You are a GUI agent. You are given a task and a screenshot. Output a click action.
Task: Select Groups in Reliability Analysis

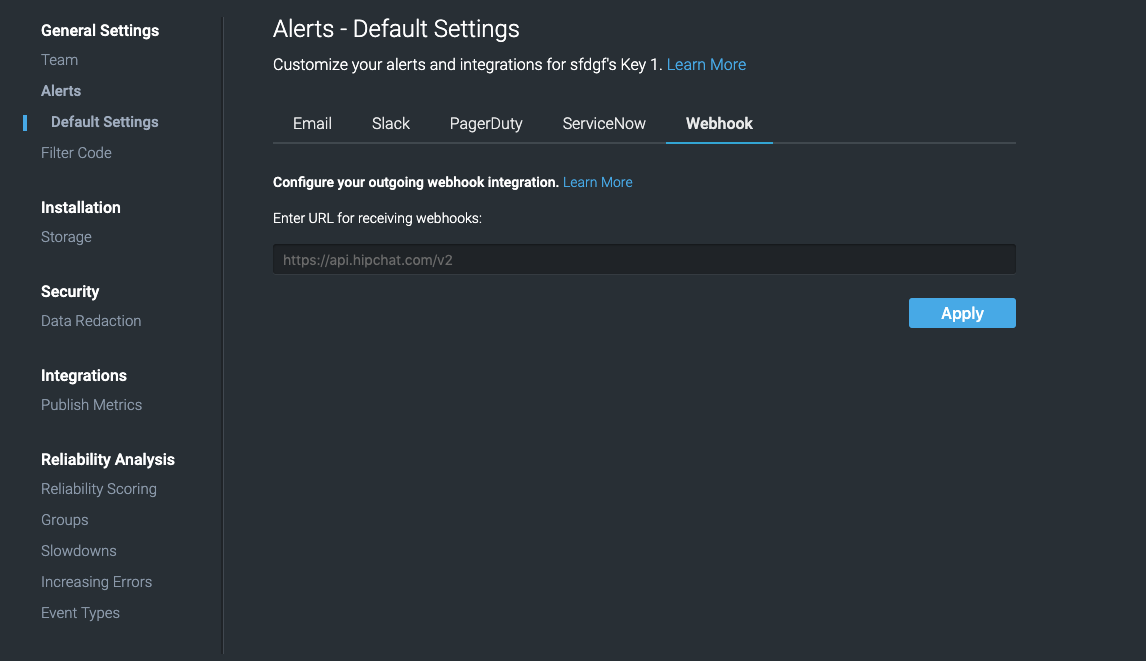coord(64,520)
